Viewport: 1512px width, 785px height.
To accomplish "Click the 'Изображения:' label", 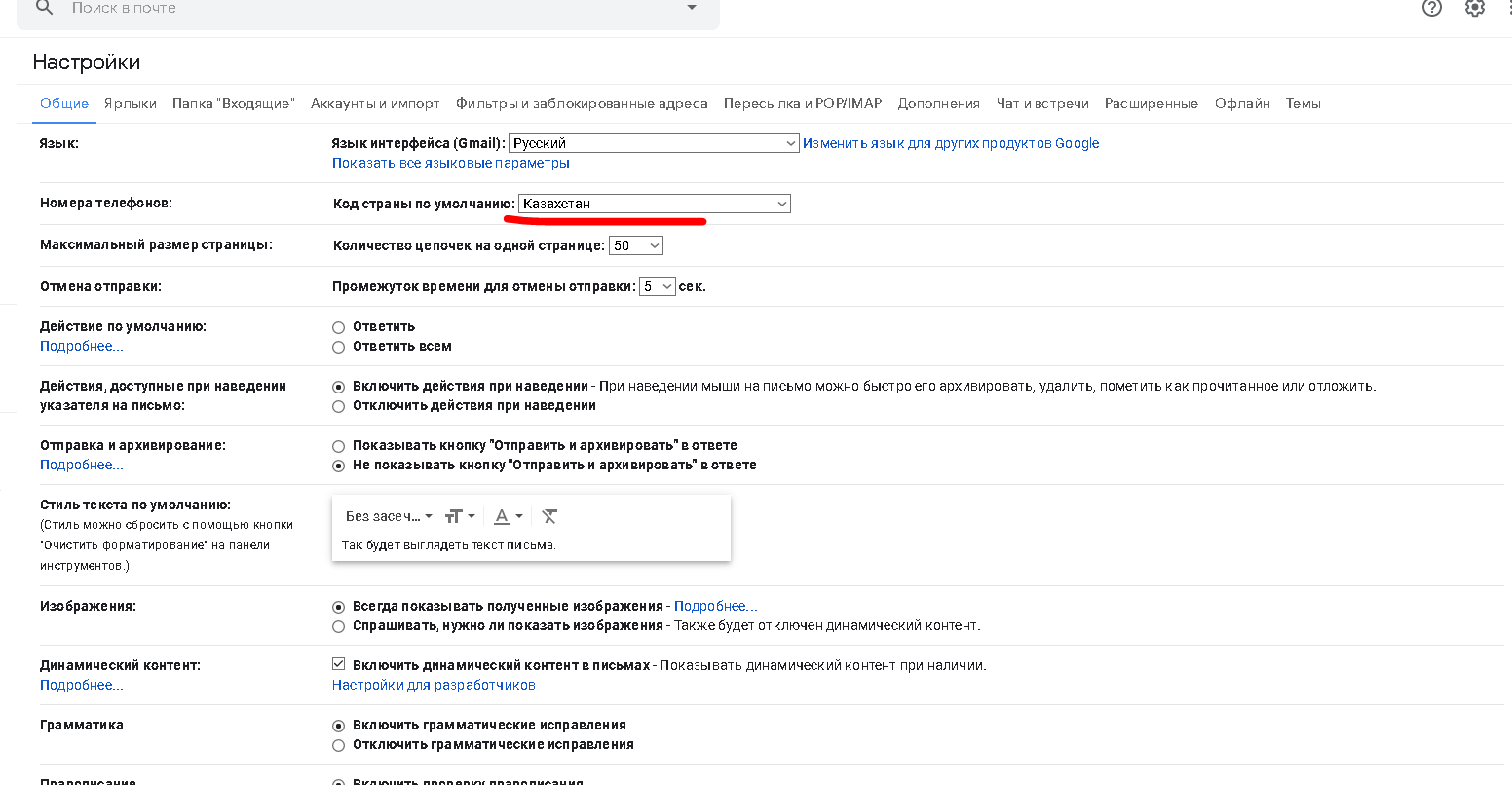I will pos(88,606).
